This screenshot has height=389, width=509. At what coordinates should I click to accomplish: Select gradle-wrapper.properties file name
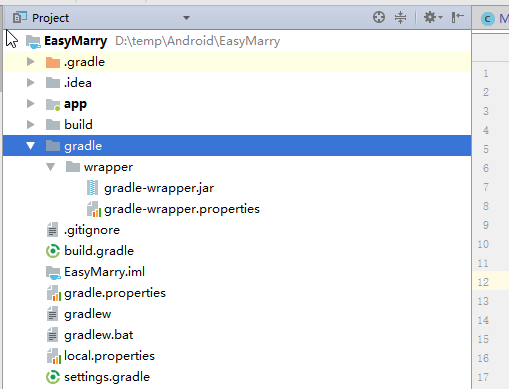pos(182,209)
